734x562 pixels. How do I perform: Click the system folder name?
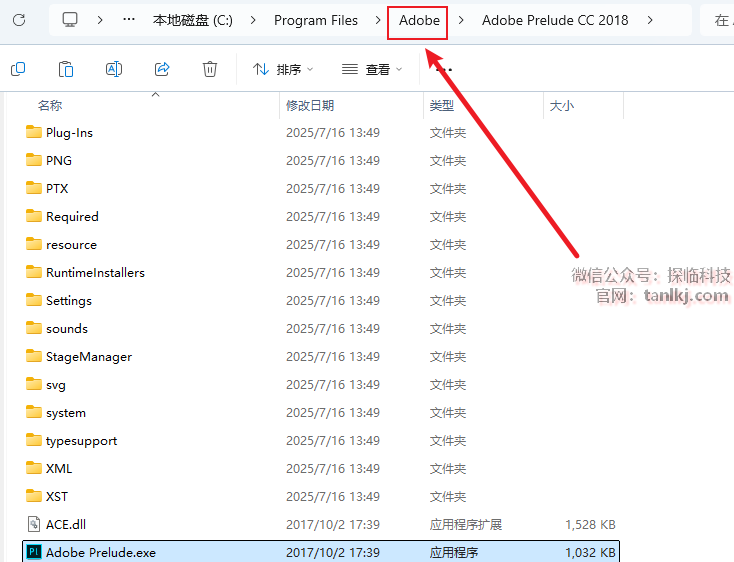coord(66,413)
